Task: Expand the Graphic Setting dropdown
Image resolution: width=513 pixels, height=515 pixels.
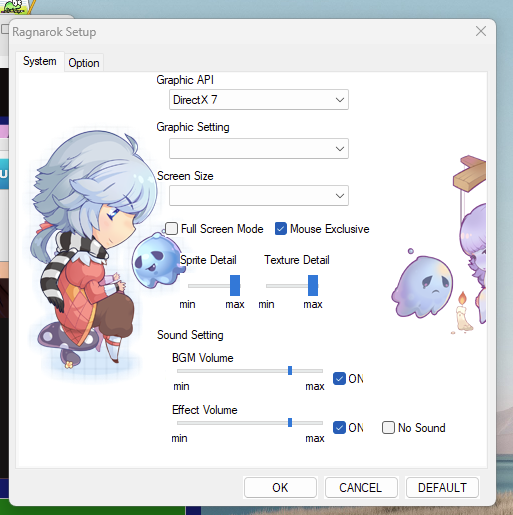Action: (x=259, y=148)
